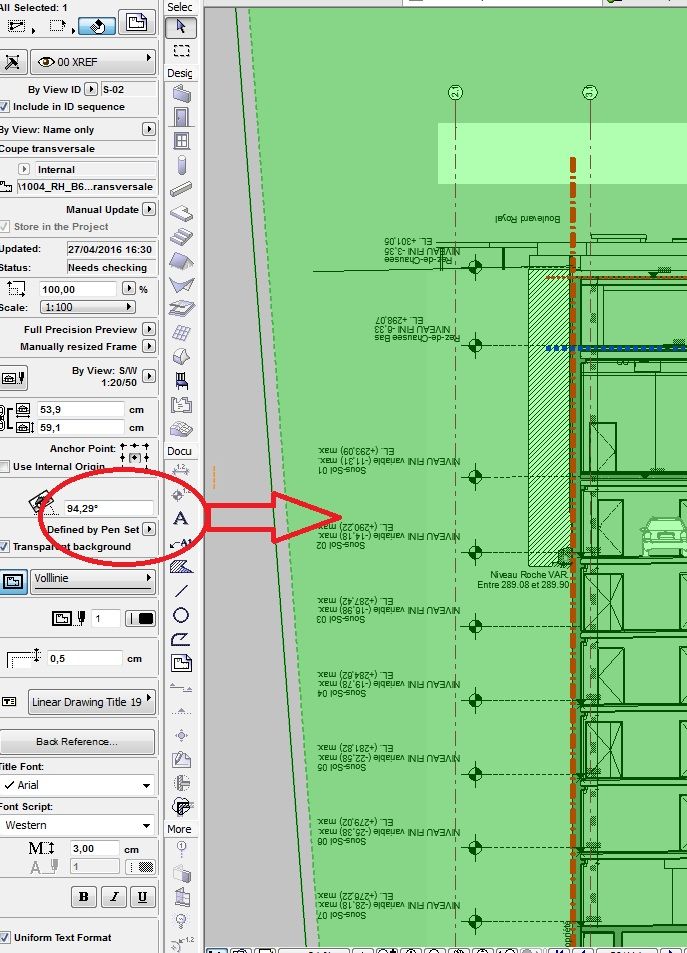Select the Worksheet tool
The width and height of the screenshot is (687, 953).
(181, 759)
